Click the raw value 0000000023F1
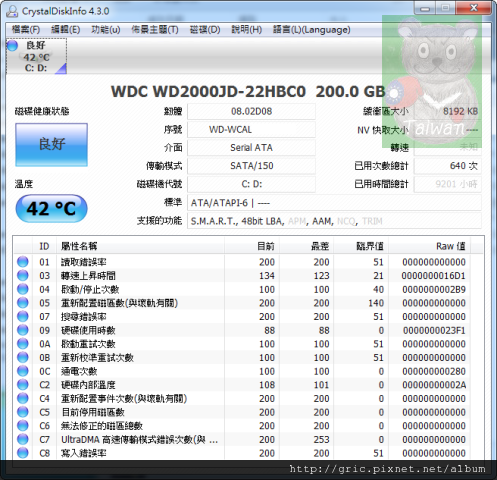Screen dimensions: 497x480 coord(434,330)
